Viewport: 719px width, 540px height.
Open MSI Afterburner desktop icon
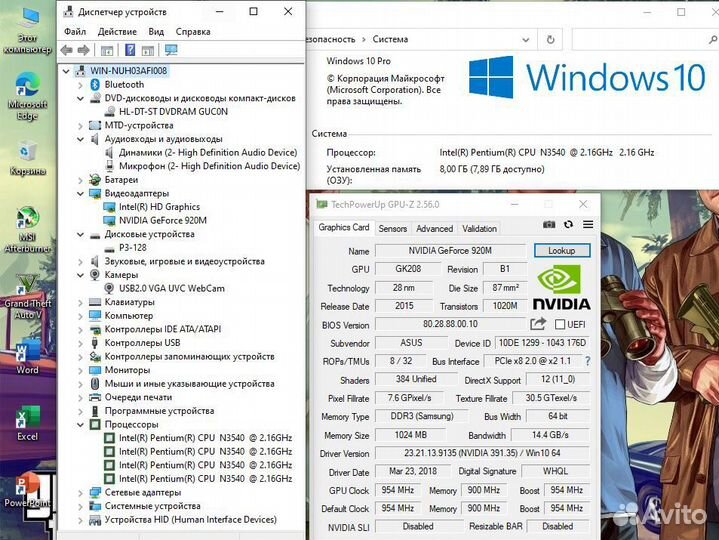coord(27,225)
